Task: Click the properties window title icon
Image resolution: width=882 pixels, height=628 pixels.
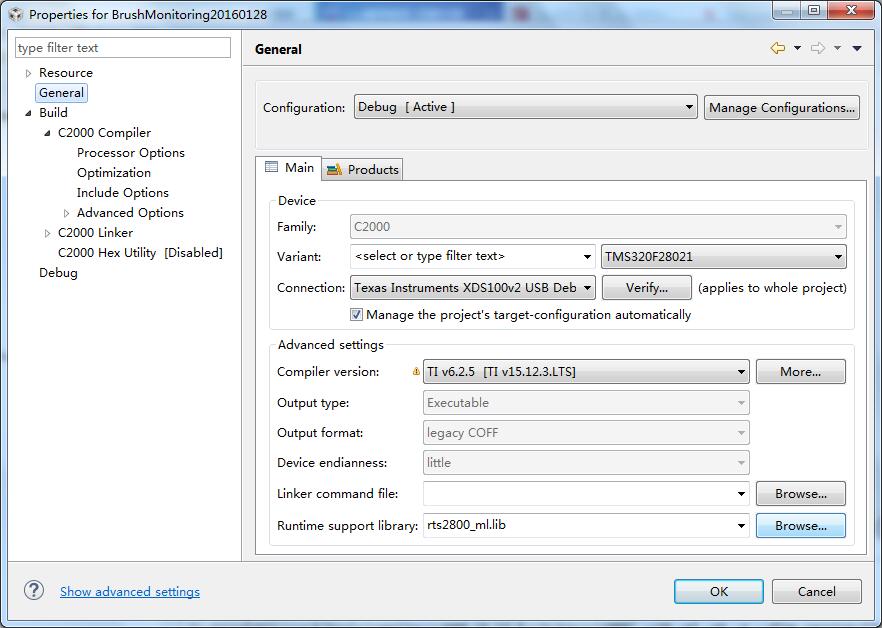Action: 16,14
